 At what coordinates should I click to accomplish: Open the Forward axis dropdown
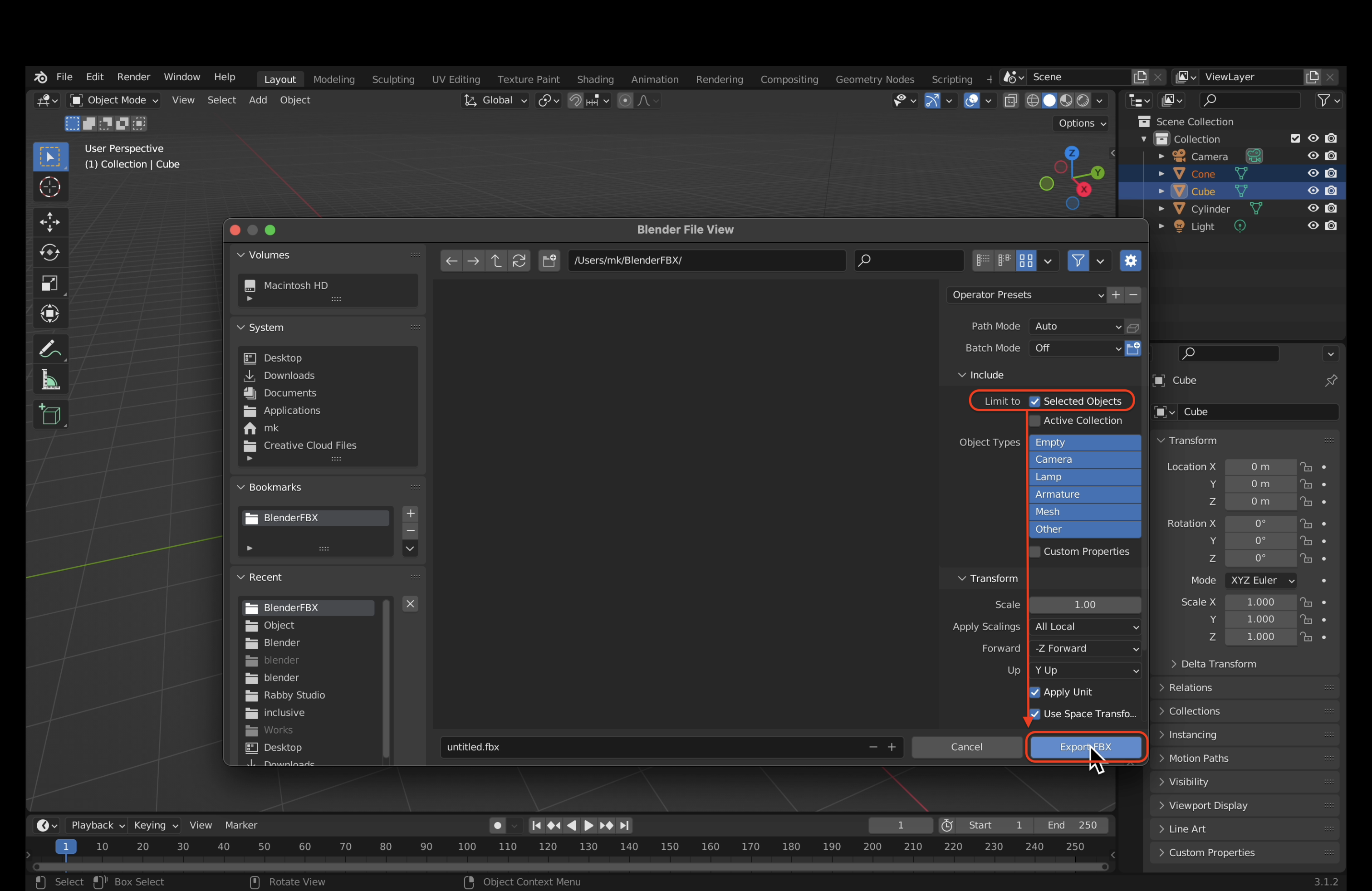click(x=1084, y=649)
